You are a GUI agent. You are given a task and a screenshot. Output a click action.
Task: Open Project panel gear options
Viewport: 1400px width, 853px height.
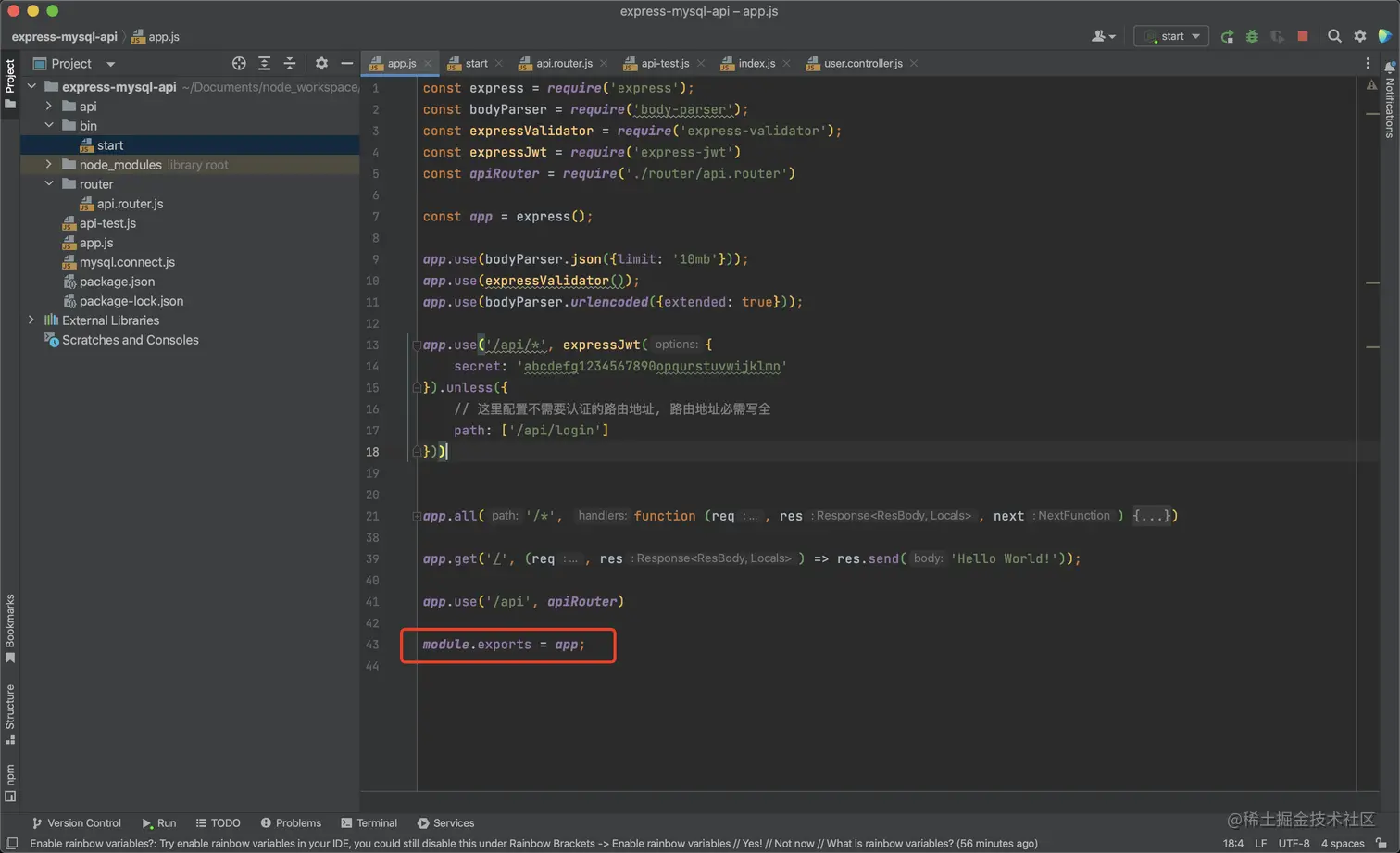point(321,64)
